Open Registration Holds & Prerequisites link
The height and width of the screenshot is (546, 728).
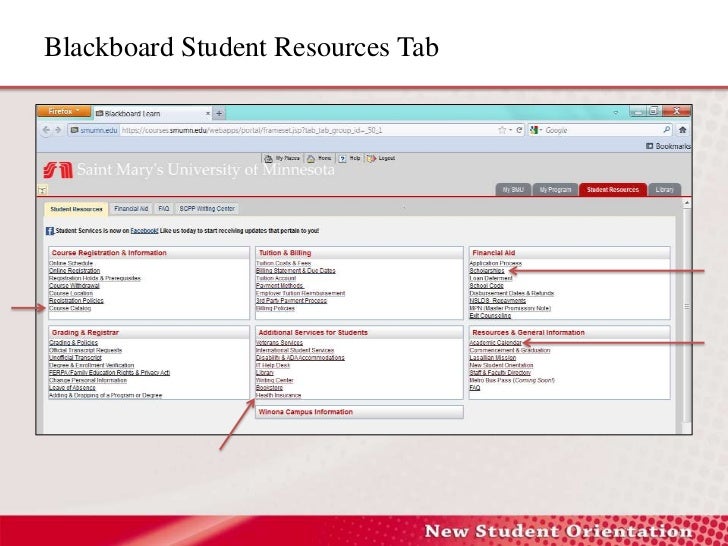95,278
